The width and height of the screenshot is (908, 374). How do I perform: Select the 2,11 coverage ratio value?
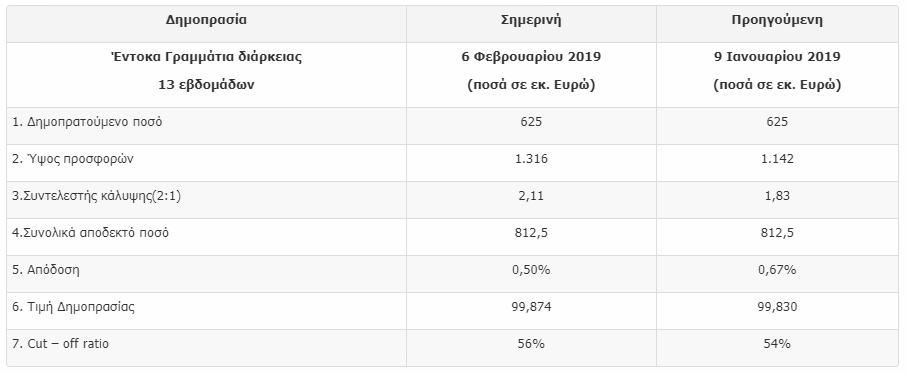coord(531,196)
